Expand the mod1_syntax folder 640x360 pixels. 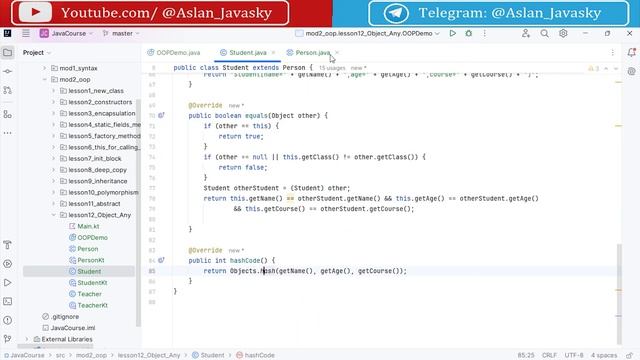coord(44,68)
